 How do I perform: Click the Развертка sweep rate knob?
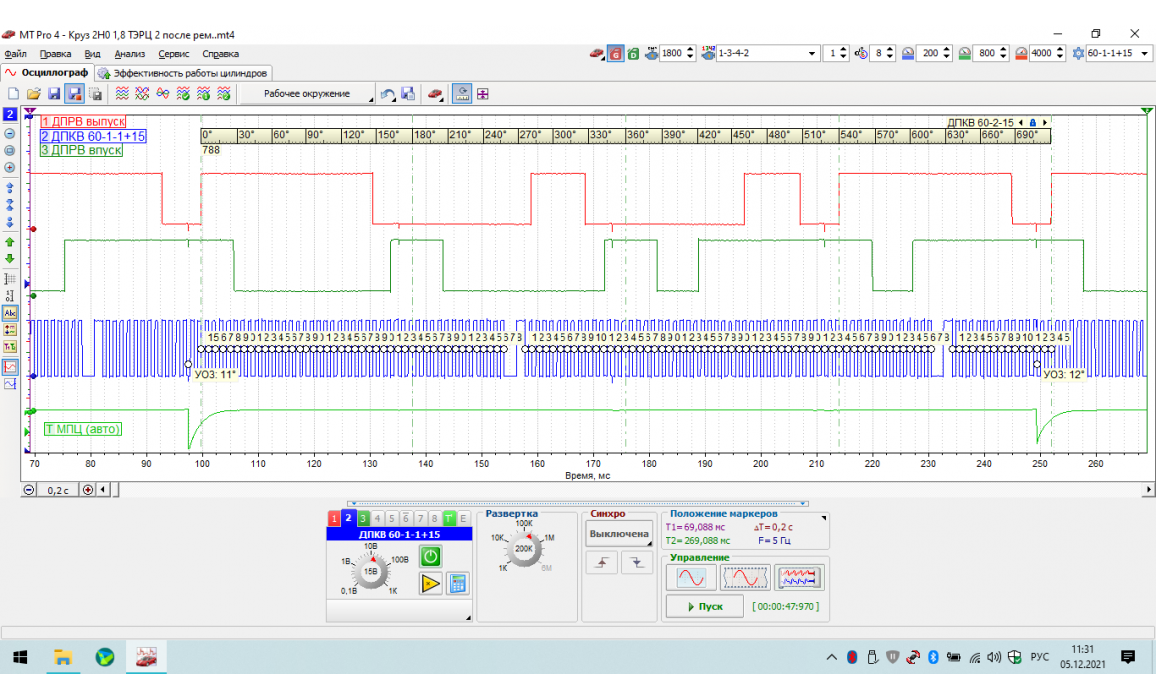(523, 548)
